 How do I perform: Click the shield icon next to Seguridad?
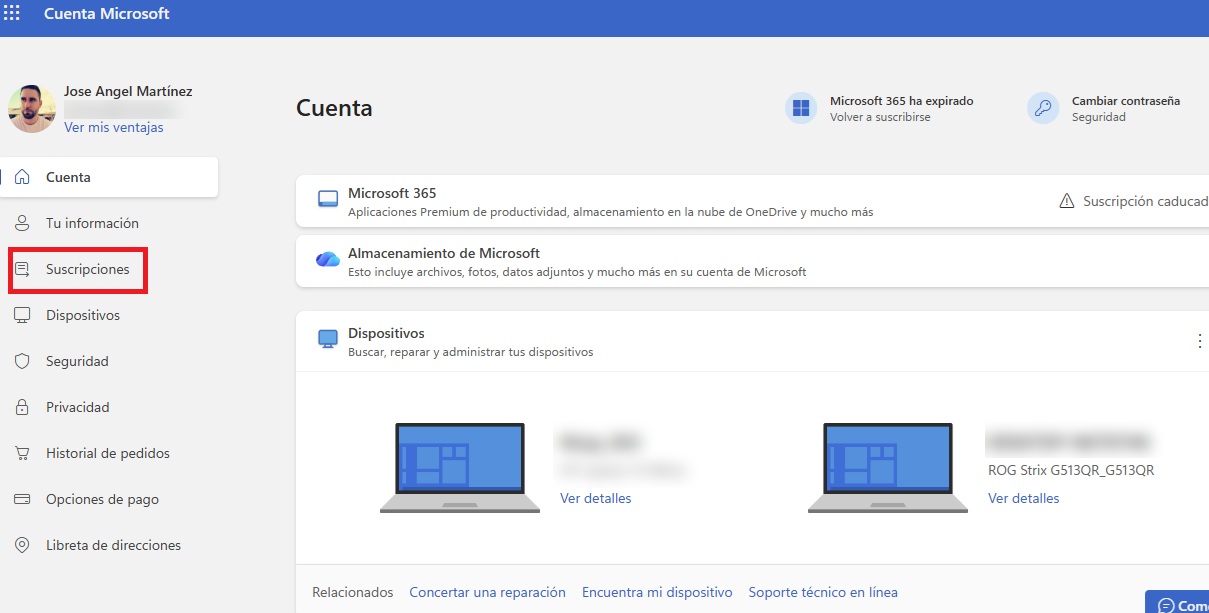(22, 361)
